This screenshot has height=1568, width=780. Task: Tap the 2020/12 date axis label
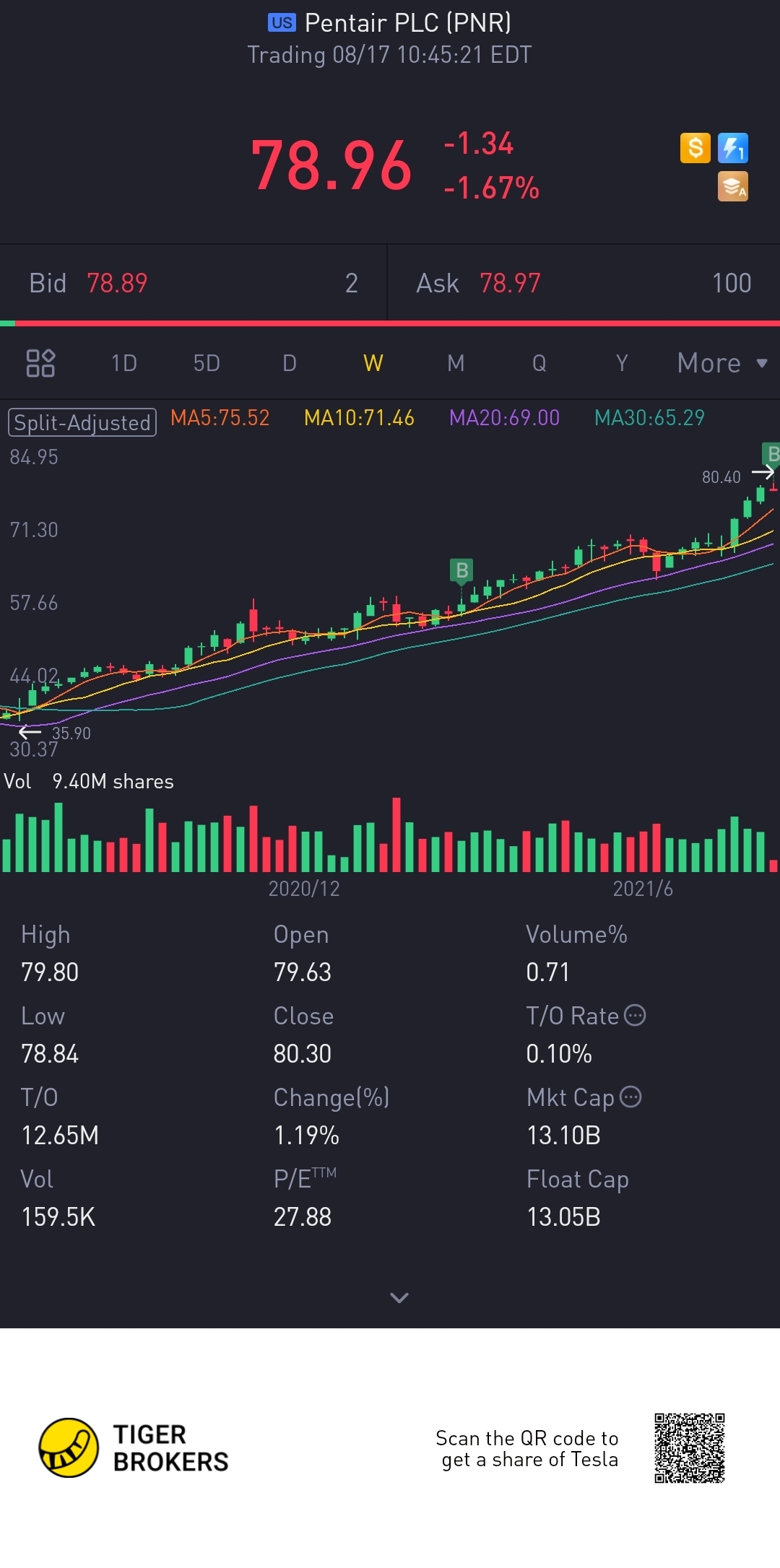click(304, 889)
